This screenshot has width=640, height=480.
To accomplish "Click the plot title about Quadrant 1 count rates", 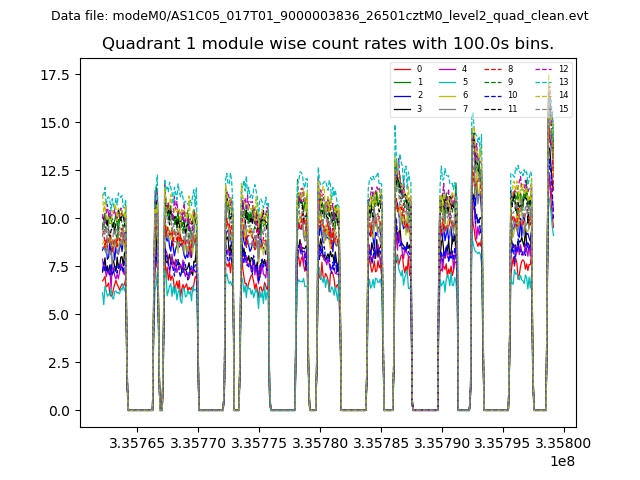I will (x=328, y=44).
